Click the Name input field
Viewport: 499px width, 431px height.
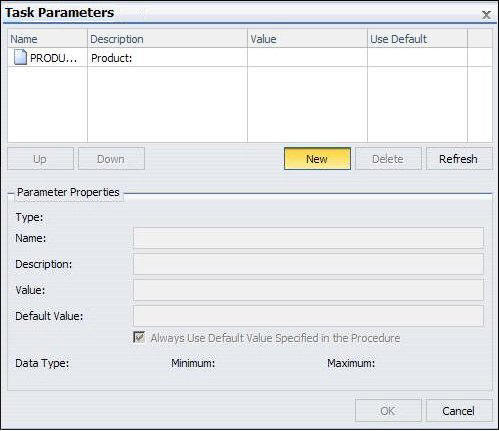tap(308, 238)
